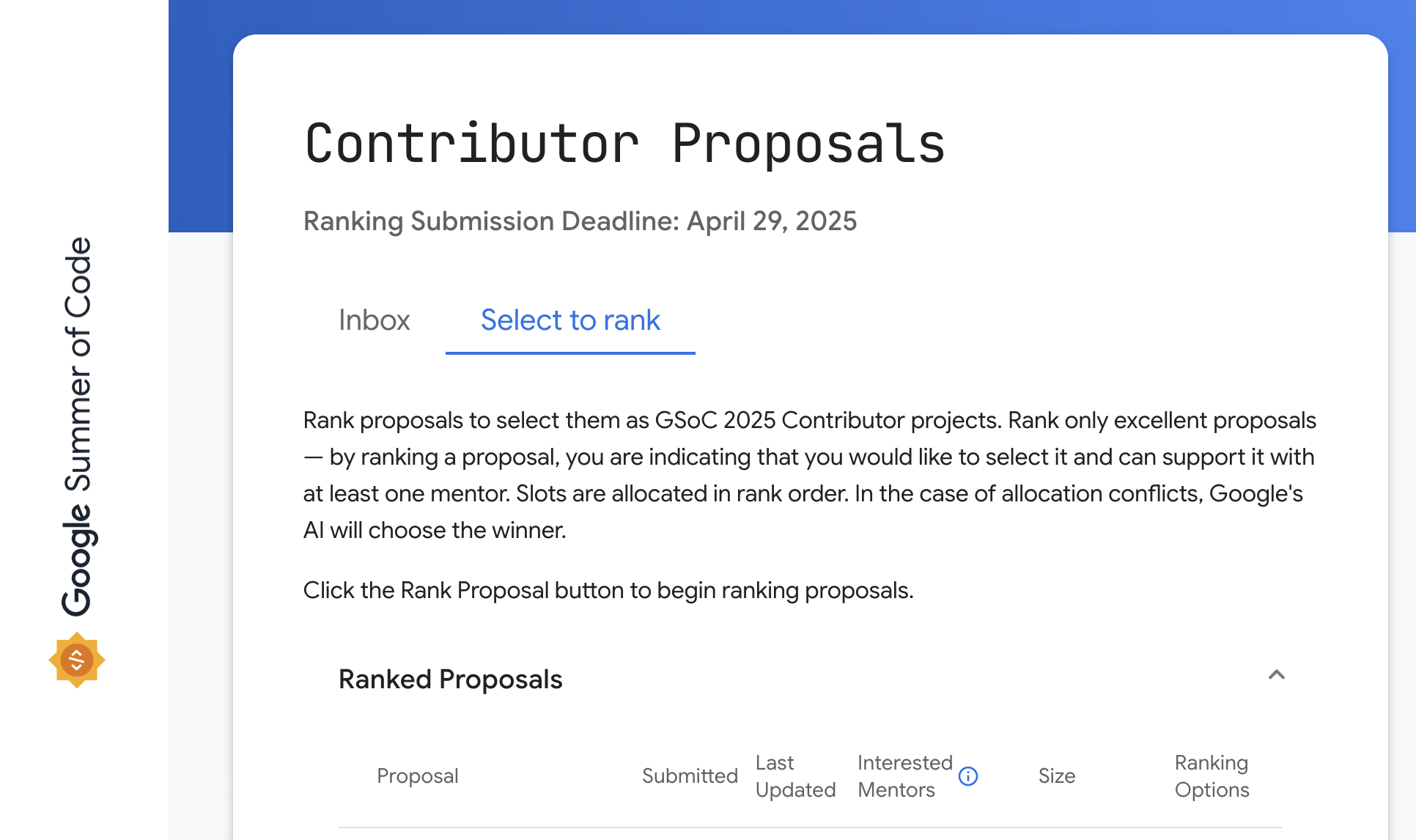Click the Ranking Submission Deadline text
1416x840 pixels.
(580, 221)
